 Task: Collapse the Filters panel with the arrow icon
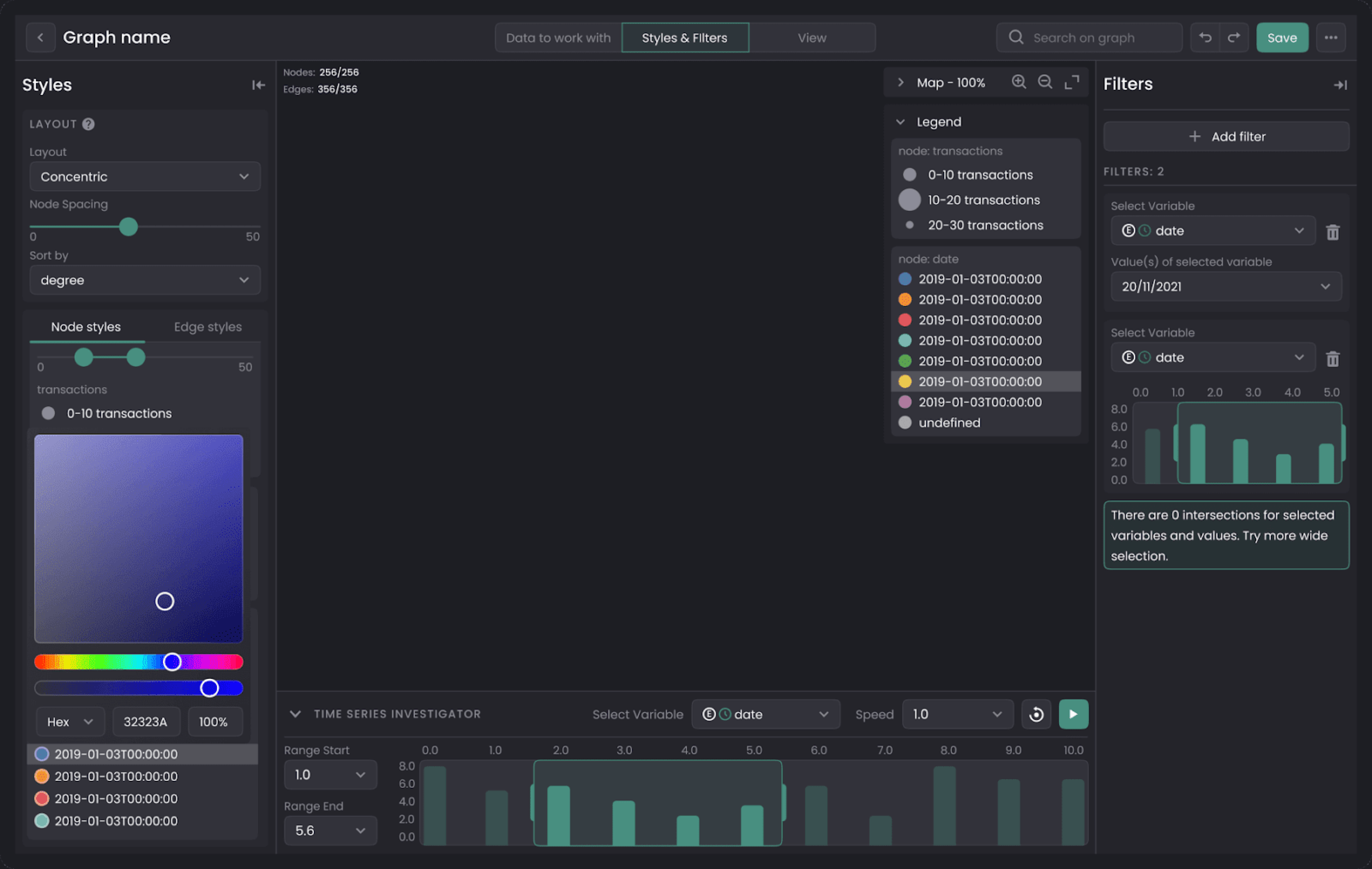point(1340,84)
